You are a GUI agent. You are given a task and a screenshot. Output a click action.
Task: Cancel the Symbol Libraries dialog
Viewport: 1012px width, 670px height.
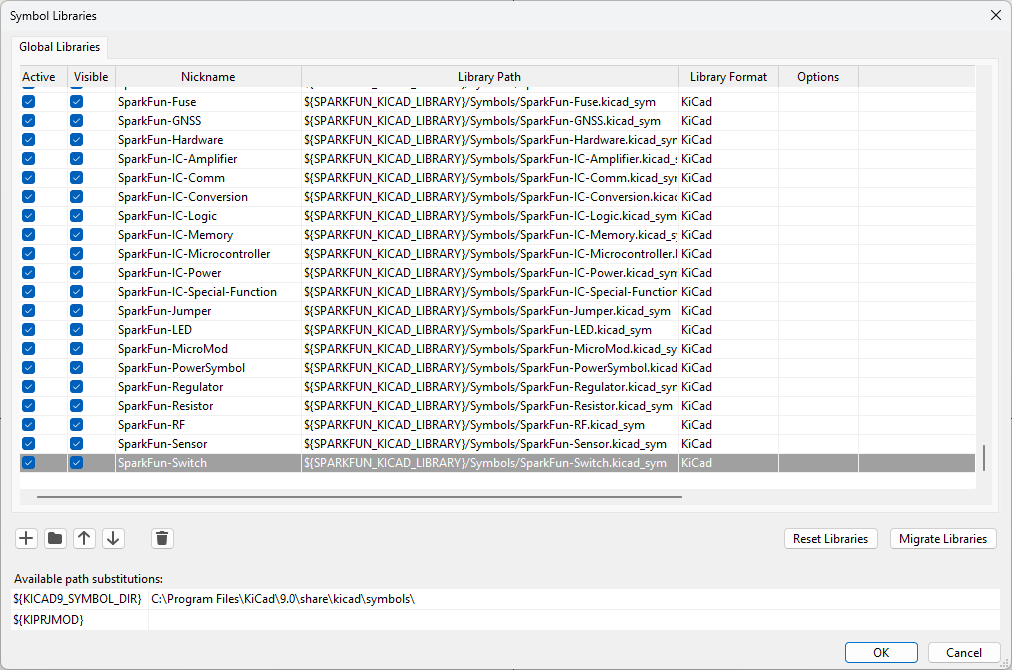(x=964, y=653)
